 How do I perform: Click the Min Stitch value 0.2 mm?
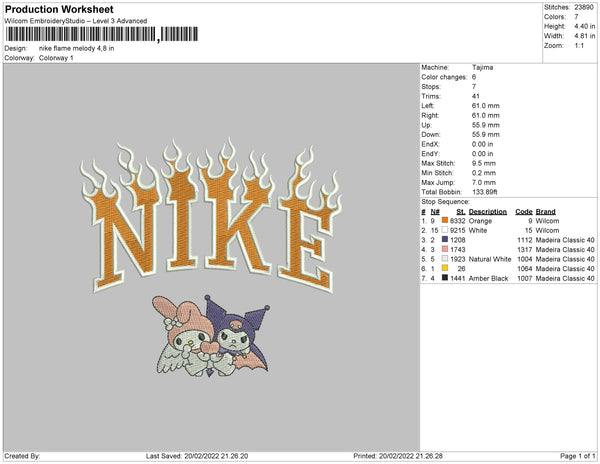coord(484,173)
